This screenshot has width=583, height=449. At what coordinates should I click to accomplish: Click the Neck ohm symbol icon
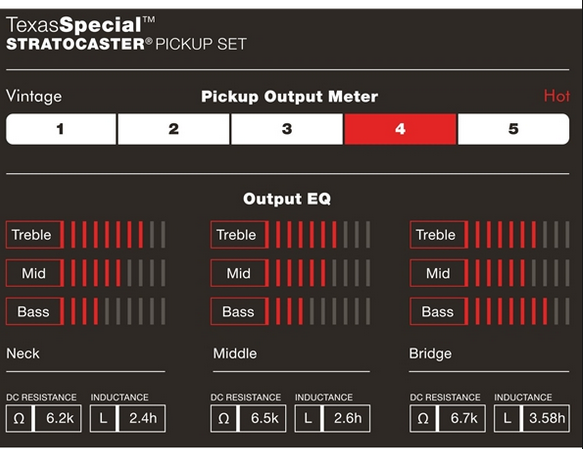pos(19,419)
